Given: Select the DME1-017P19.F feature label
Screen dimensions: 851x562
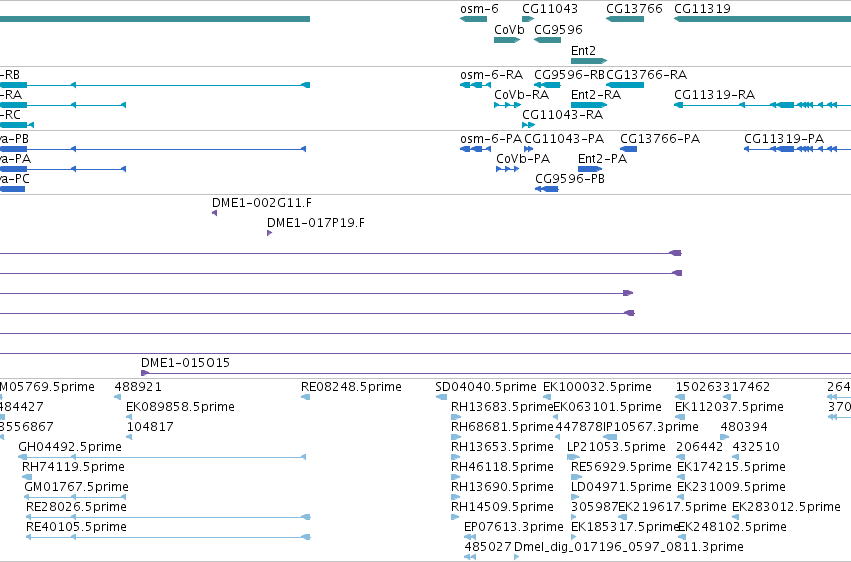Looking at the screenshot, I should click(x=316, y=222).
